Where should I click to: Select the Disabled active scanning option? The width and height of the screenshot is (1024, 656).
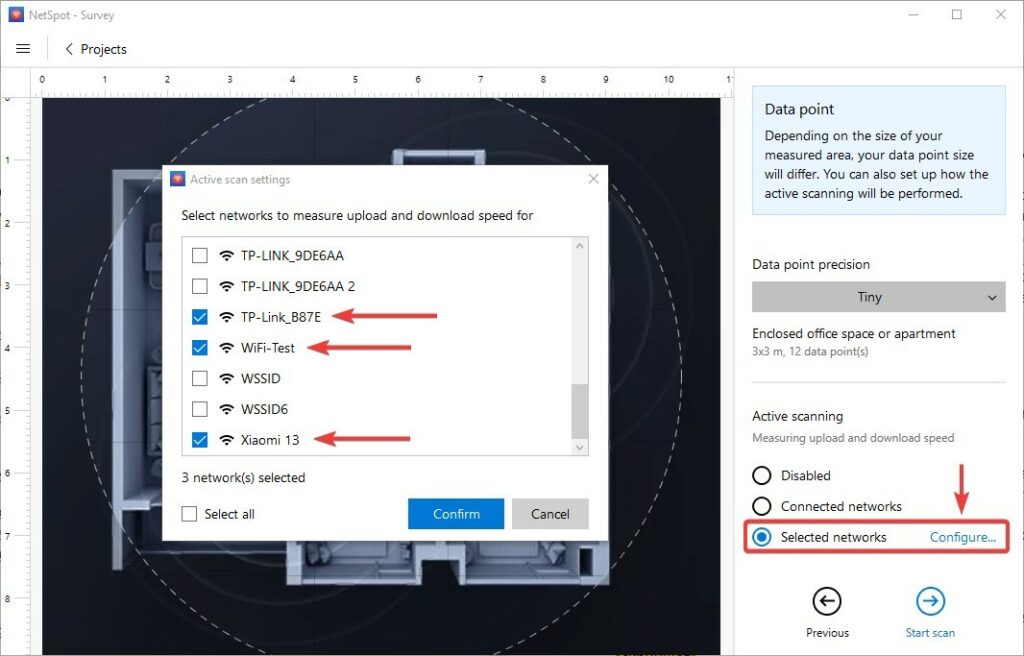[x=762, y=475]
